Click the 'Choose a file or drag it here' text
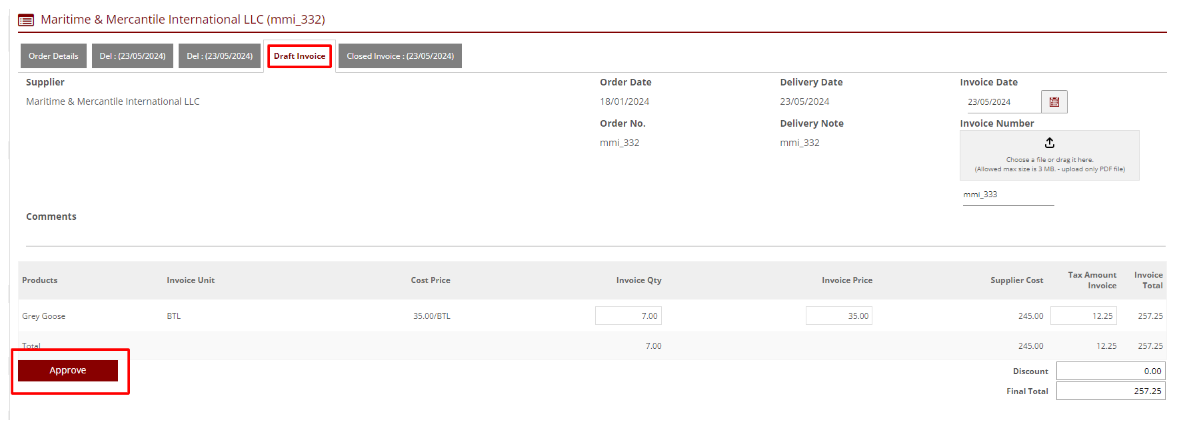The width and height of the screenshot is (1190, 425). (x=1049, y=160)
